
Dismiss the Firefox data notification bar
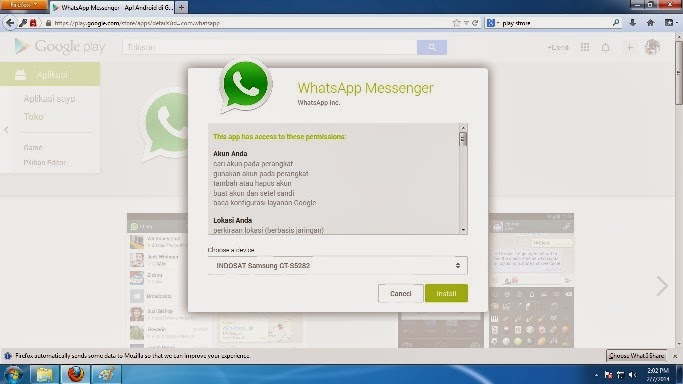click(x=675, y=356)
